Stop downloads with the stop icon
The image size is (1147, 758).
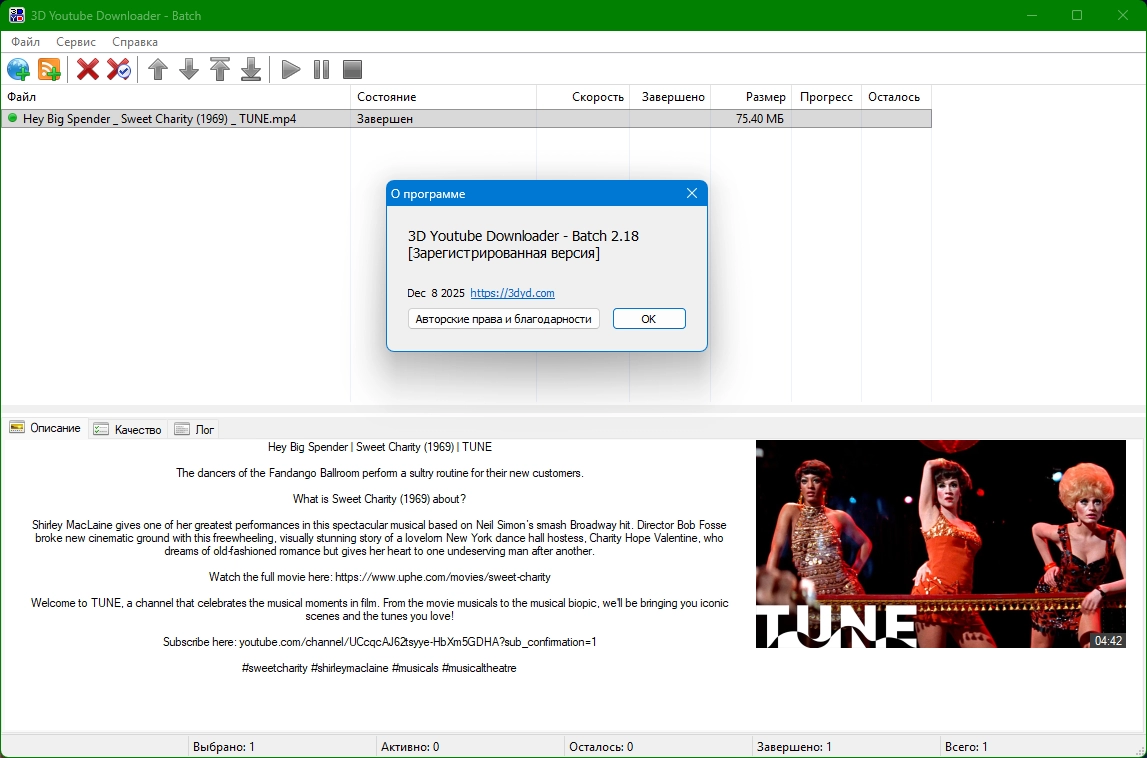[353, 70]
